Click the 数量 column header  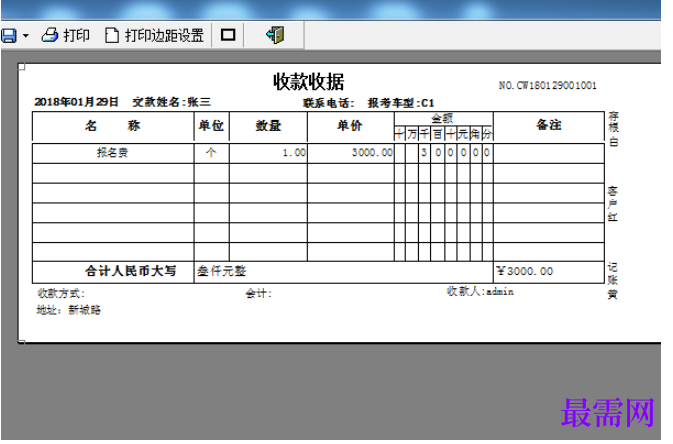pos(268,126)
